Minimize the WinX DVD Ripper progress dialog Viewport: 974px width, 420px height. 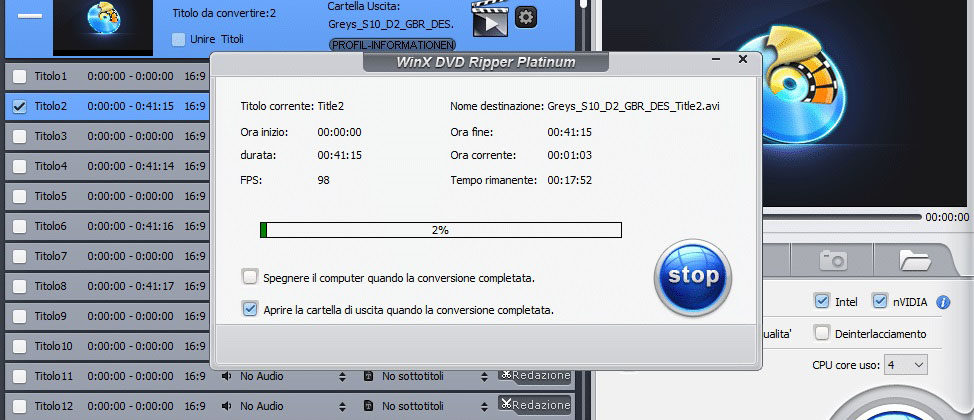(716, 60)
